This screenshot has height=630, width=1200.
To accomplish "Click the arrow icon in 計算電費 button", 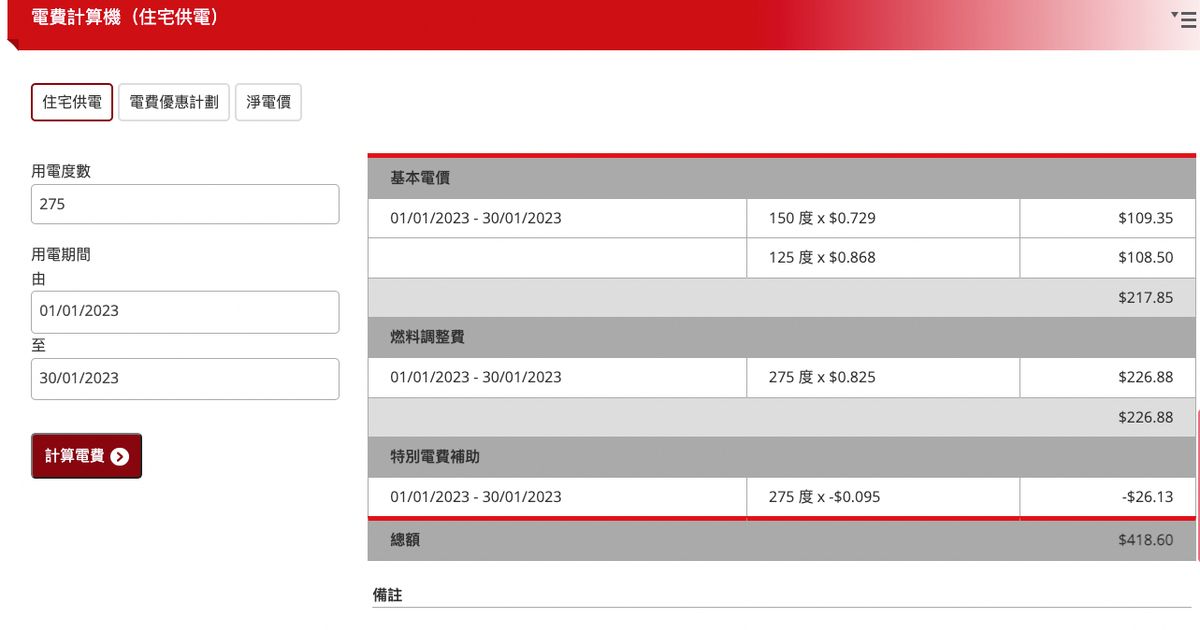I will tap(120, 456).
